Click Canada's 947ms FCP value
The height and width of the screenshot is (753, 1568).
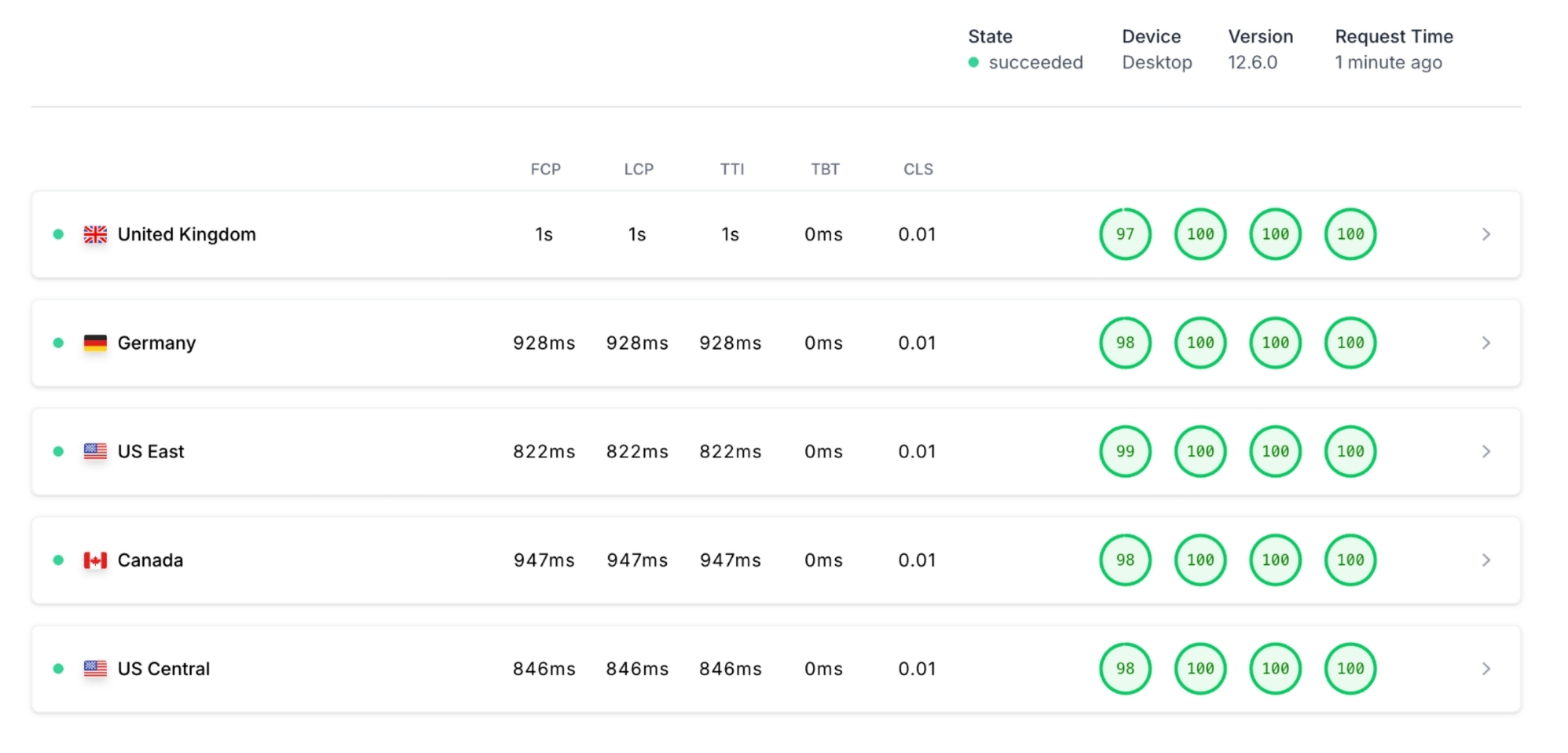click(x=544, y=560)
